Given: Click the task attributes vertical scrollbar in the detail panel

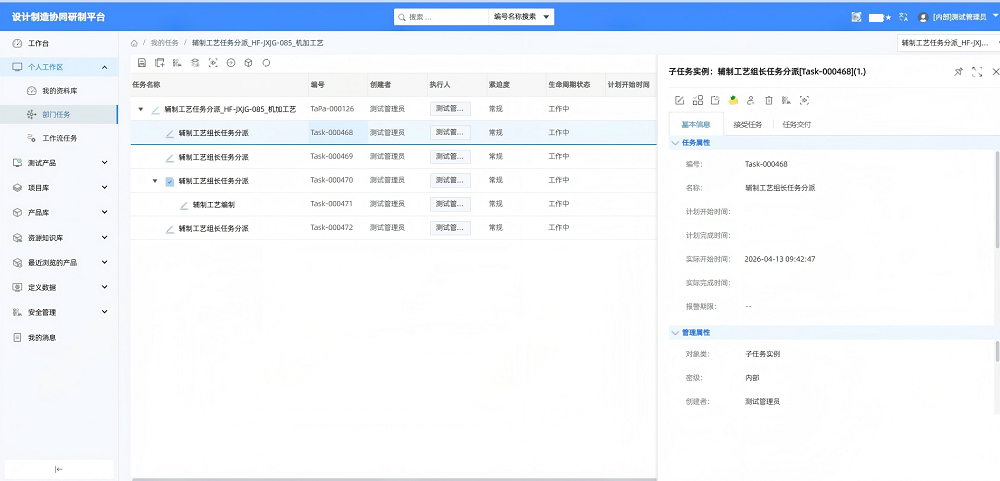Looking at the screenshot, I should [x=997, y=199].
